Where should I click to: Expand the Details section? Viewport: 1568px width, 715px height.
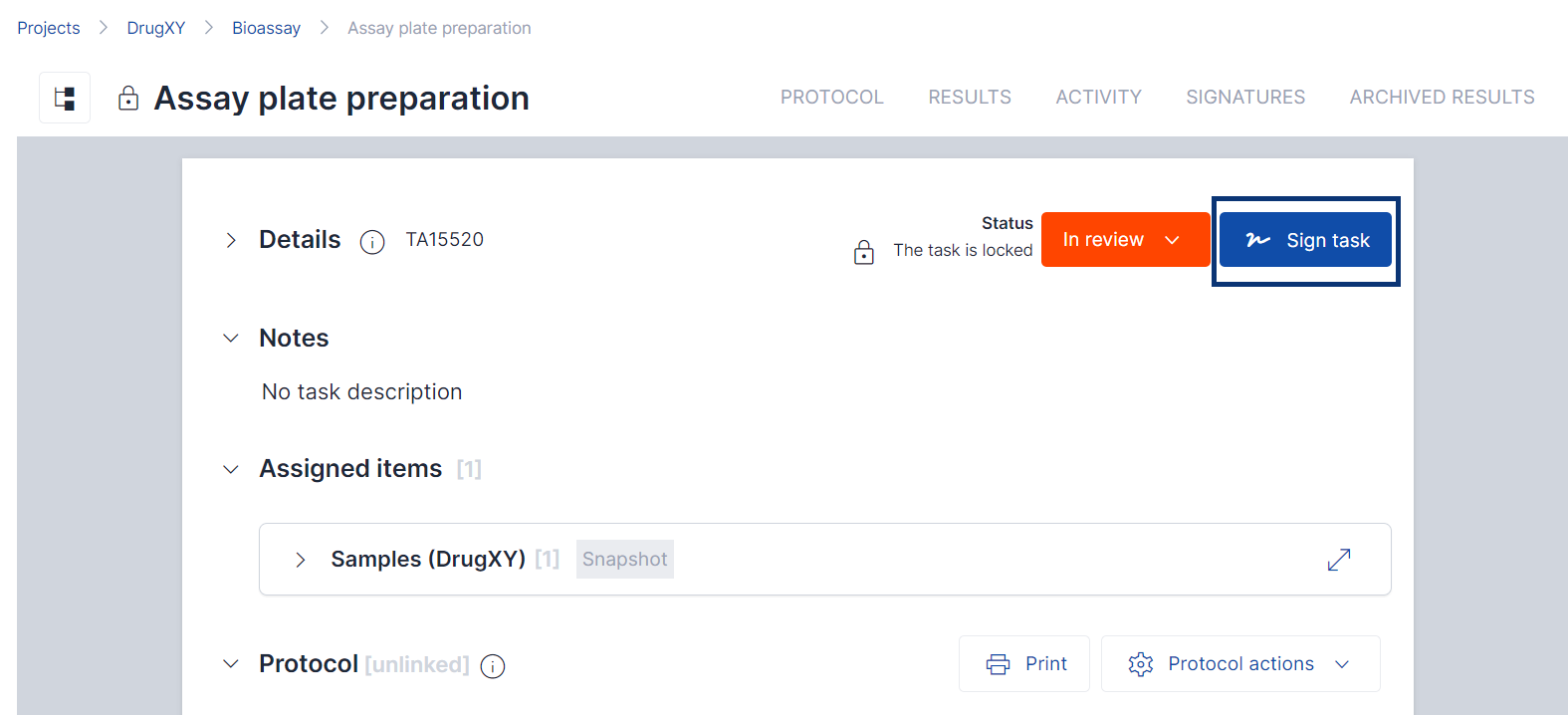231,240
